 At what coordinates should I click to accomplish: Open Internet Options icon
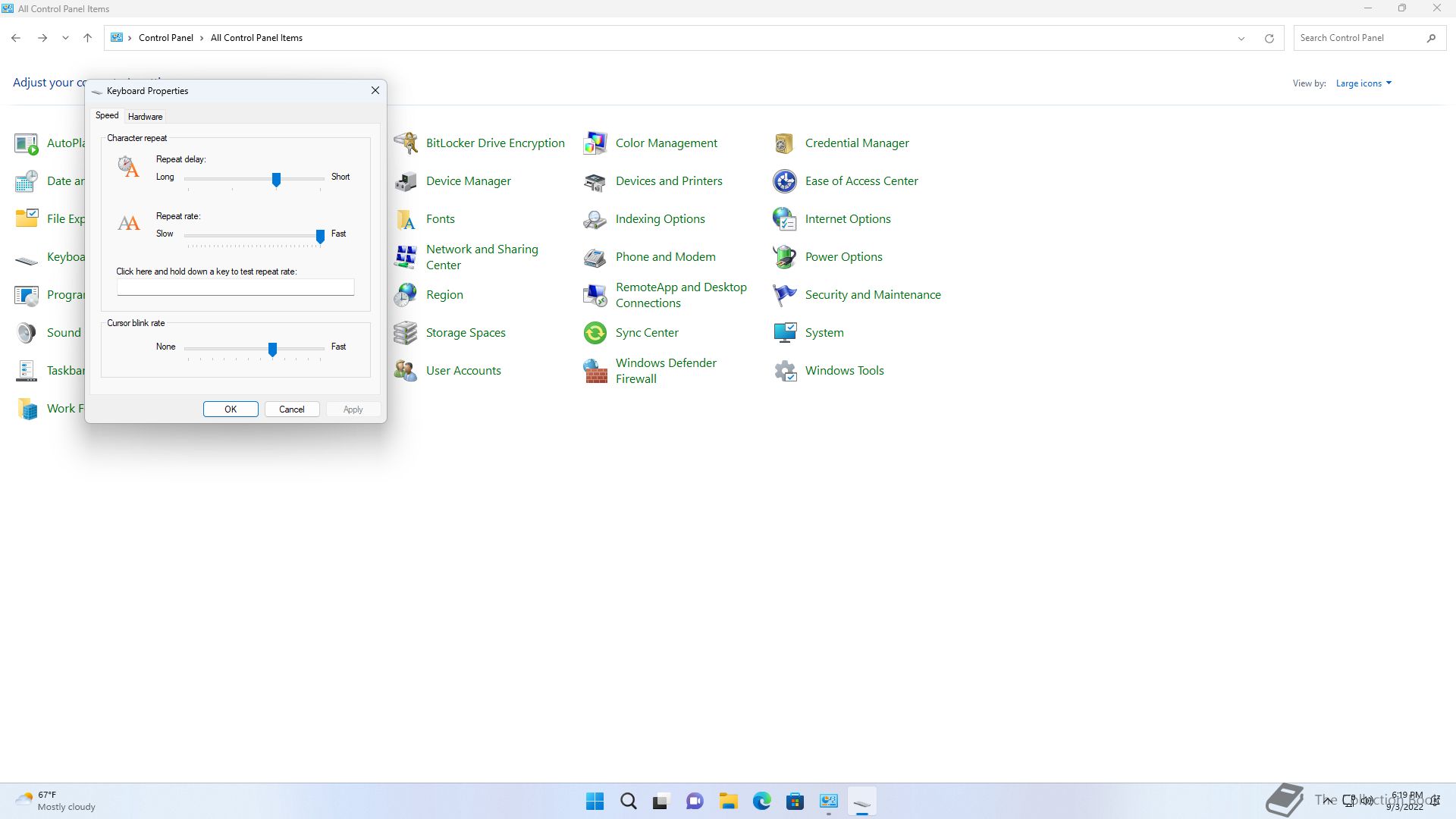click(x=785, y=219)
